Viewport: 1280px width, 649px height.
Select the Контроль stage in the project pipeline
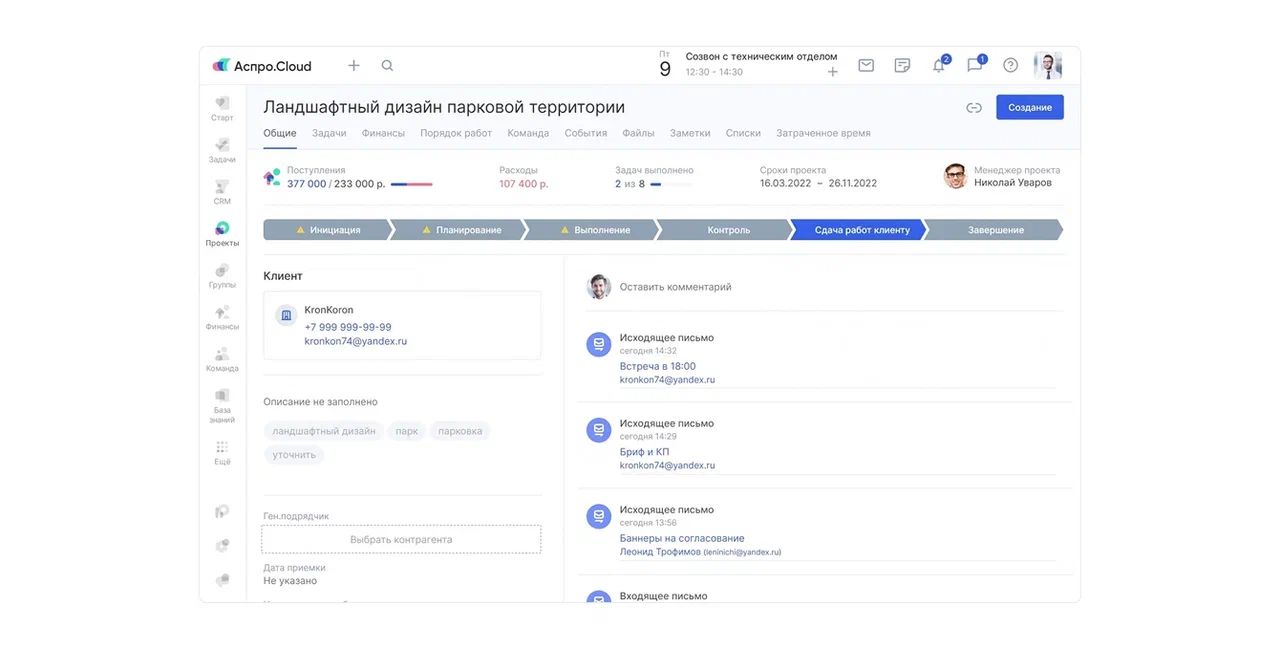coord(728,230)
